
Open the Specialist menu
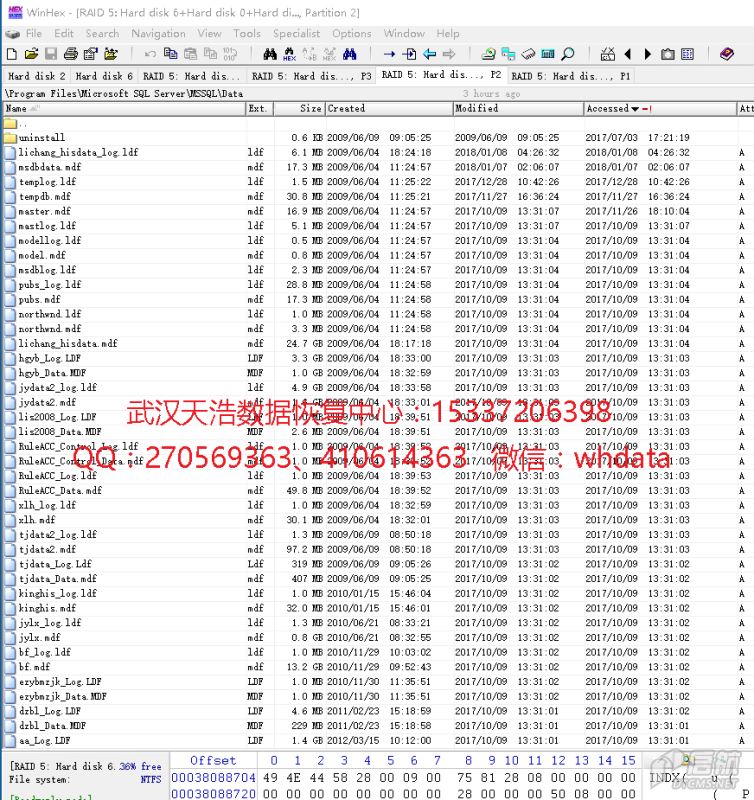tap(297, 33)
